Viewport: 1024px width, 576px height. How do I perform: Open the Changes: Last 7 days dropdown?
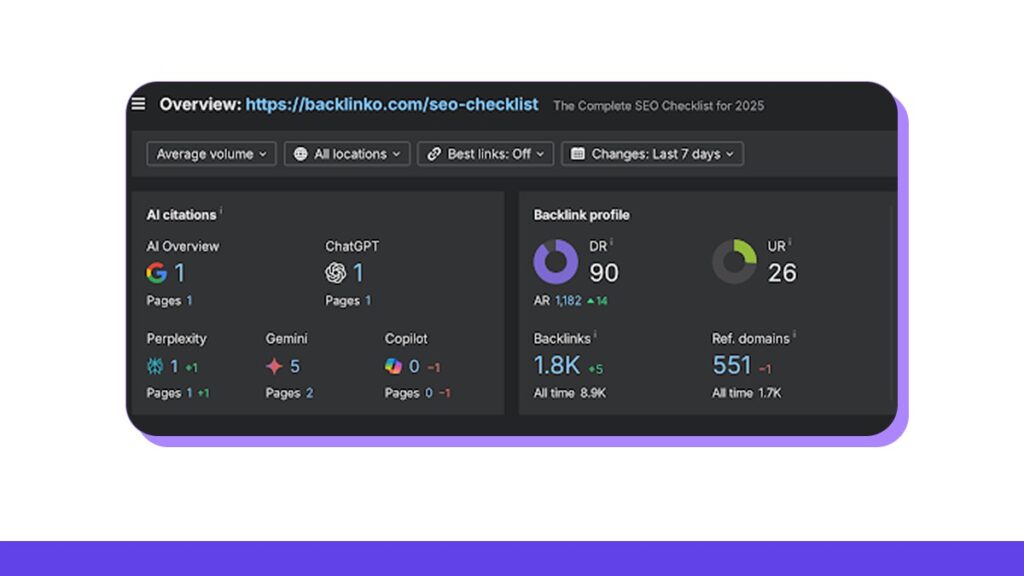point(652,154)
